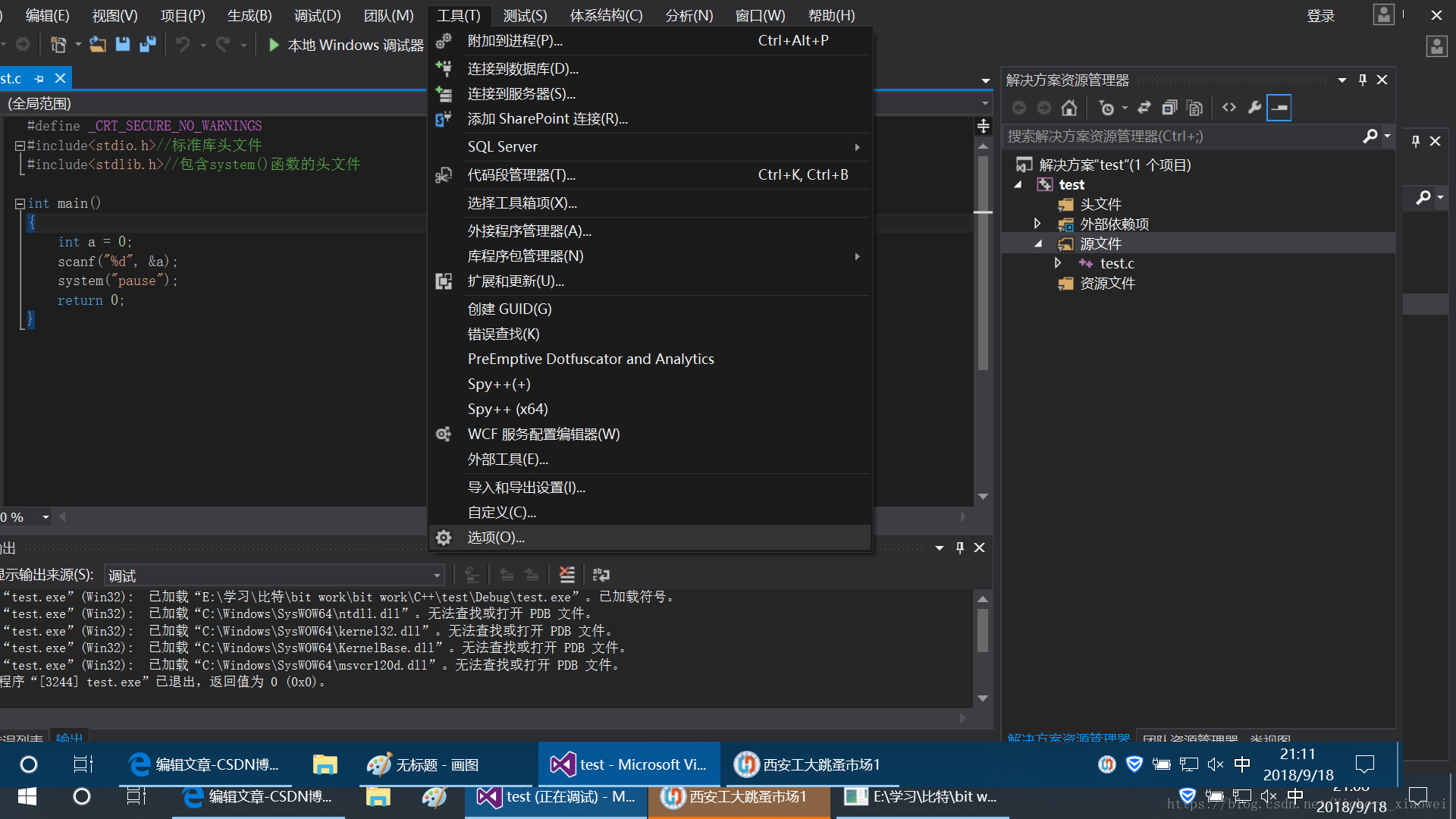The height and width of the screenshot is (819, 1456).
Task: Start 本地 Windows 调试器 run button
Action: [x=274, y=45]
